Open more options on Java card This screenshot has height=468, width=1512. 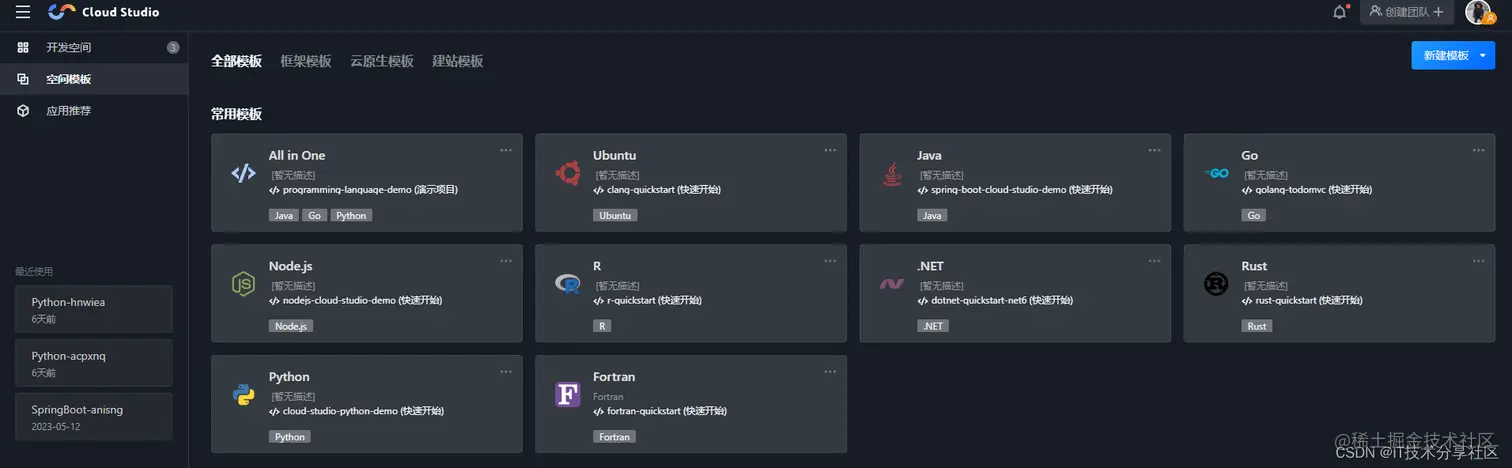click(1154, 150)
